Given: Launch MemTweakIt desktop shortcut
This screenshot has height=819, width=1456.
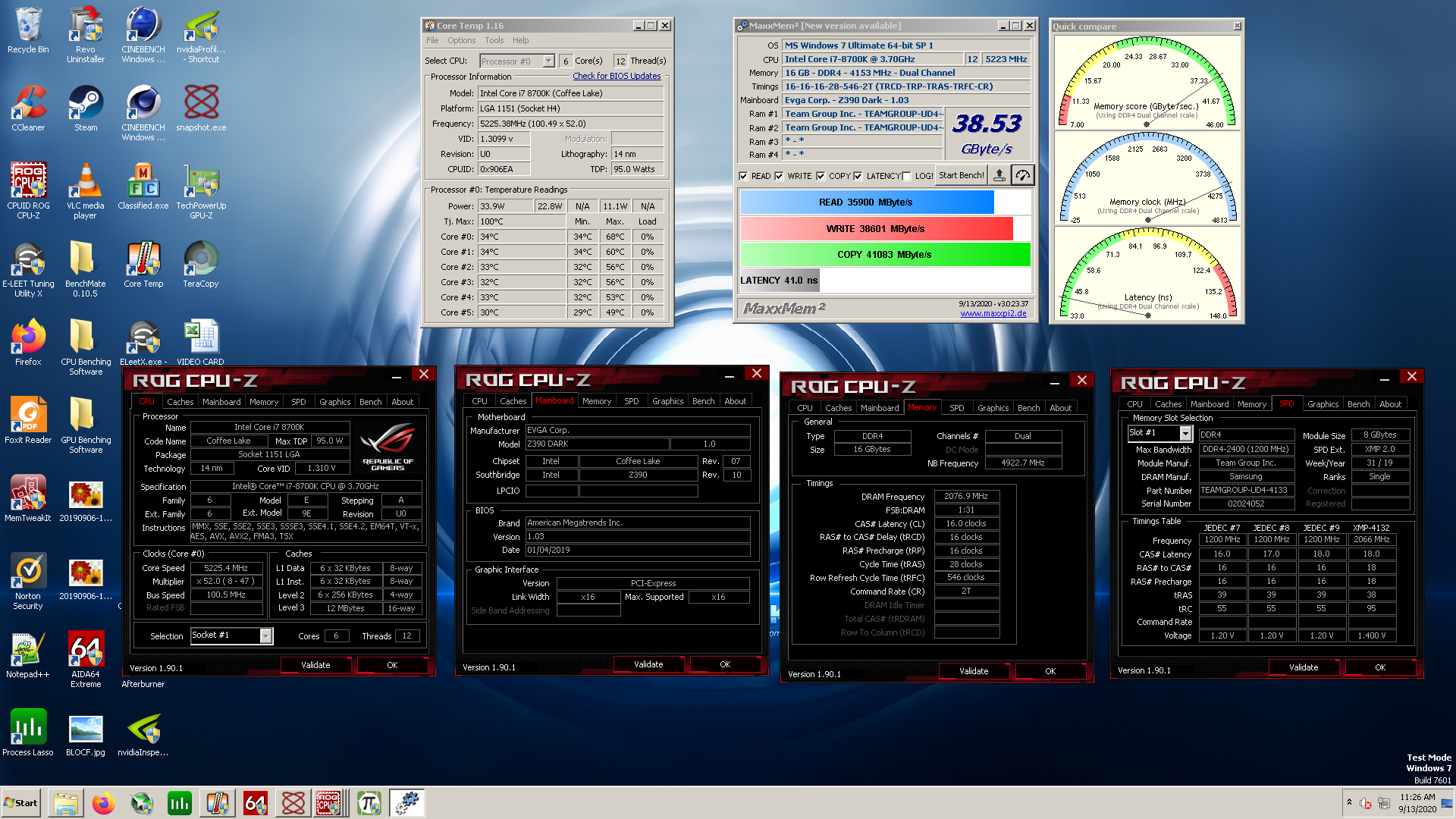Looking at the screenshot, I should 28,498.
